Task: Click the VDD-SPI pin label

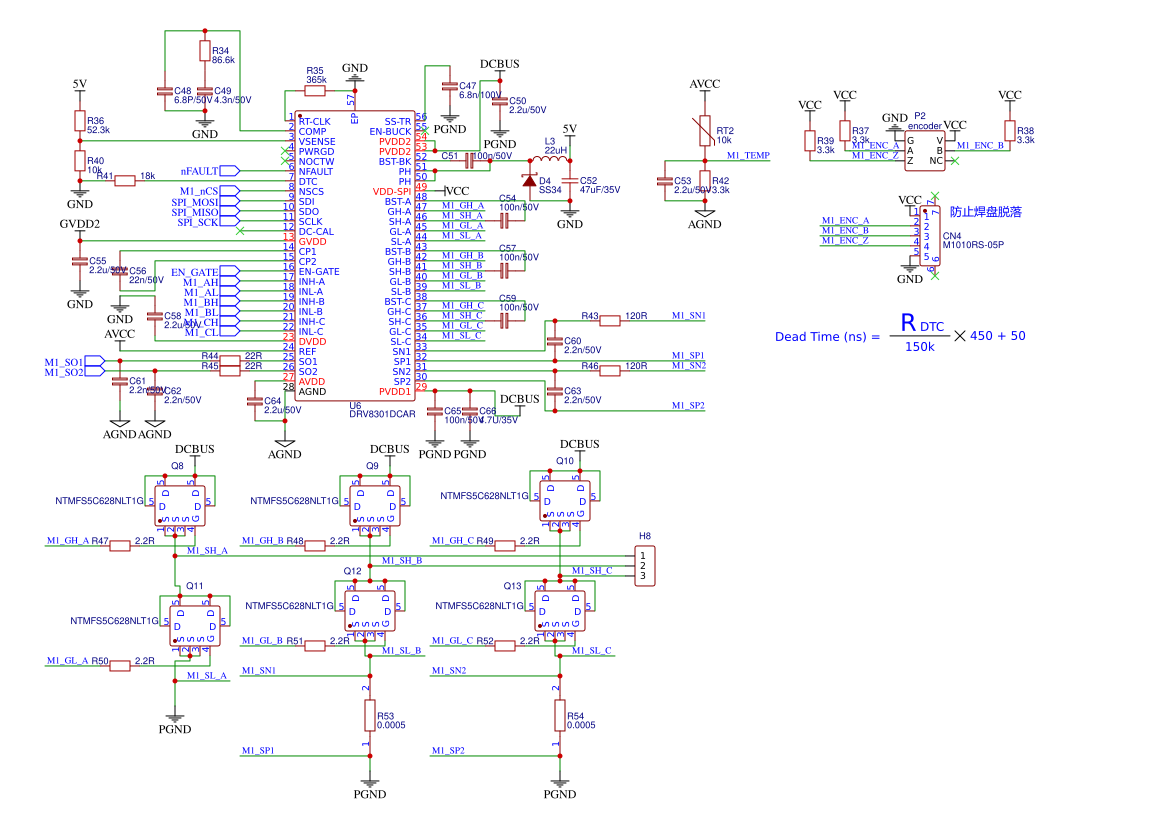Action: [x=392, y=192]
